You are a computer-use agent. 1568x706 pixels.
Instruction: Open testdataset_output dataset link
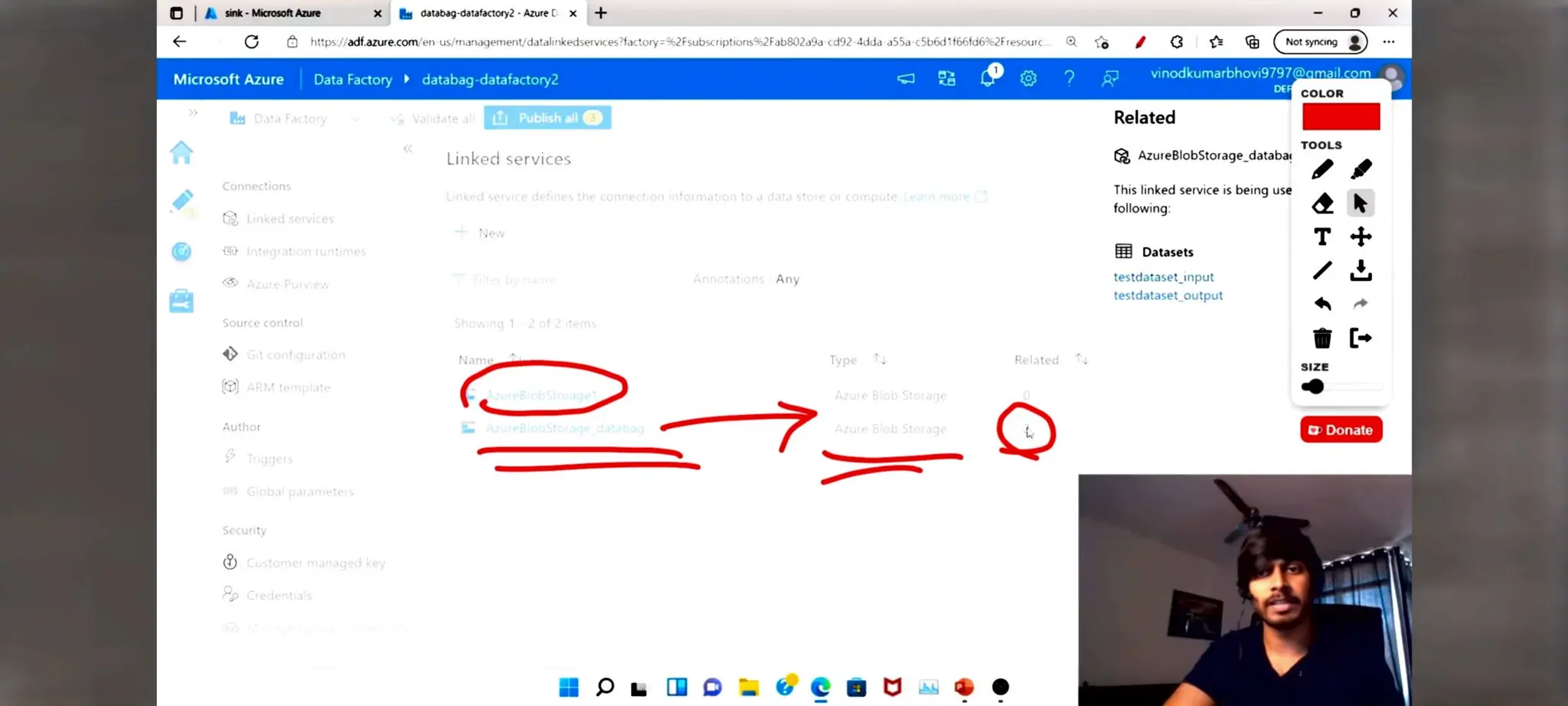(1168, 296)
